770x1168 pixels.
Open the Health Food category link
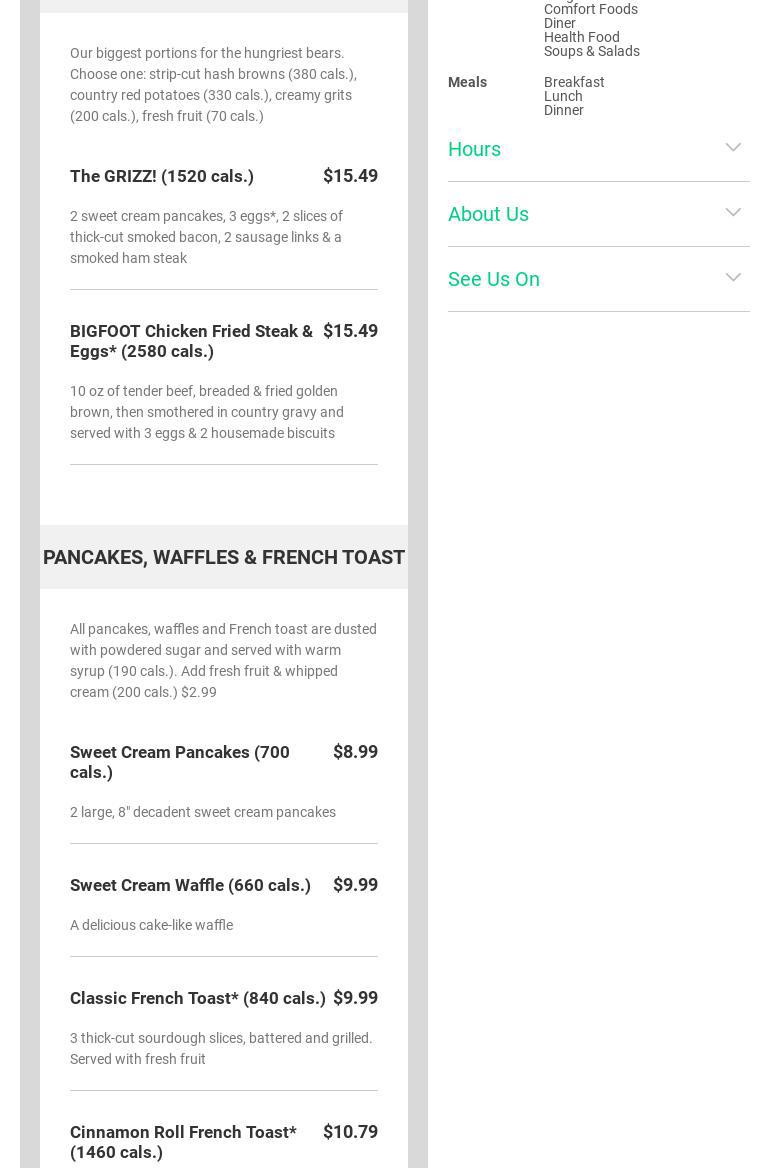click(x=581, y=37)
